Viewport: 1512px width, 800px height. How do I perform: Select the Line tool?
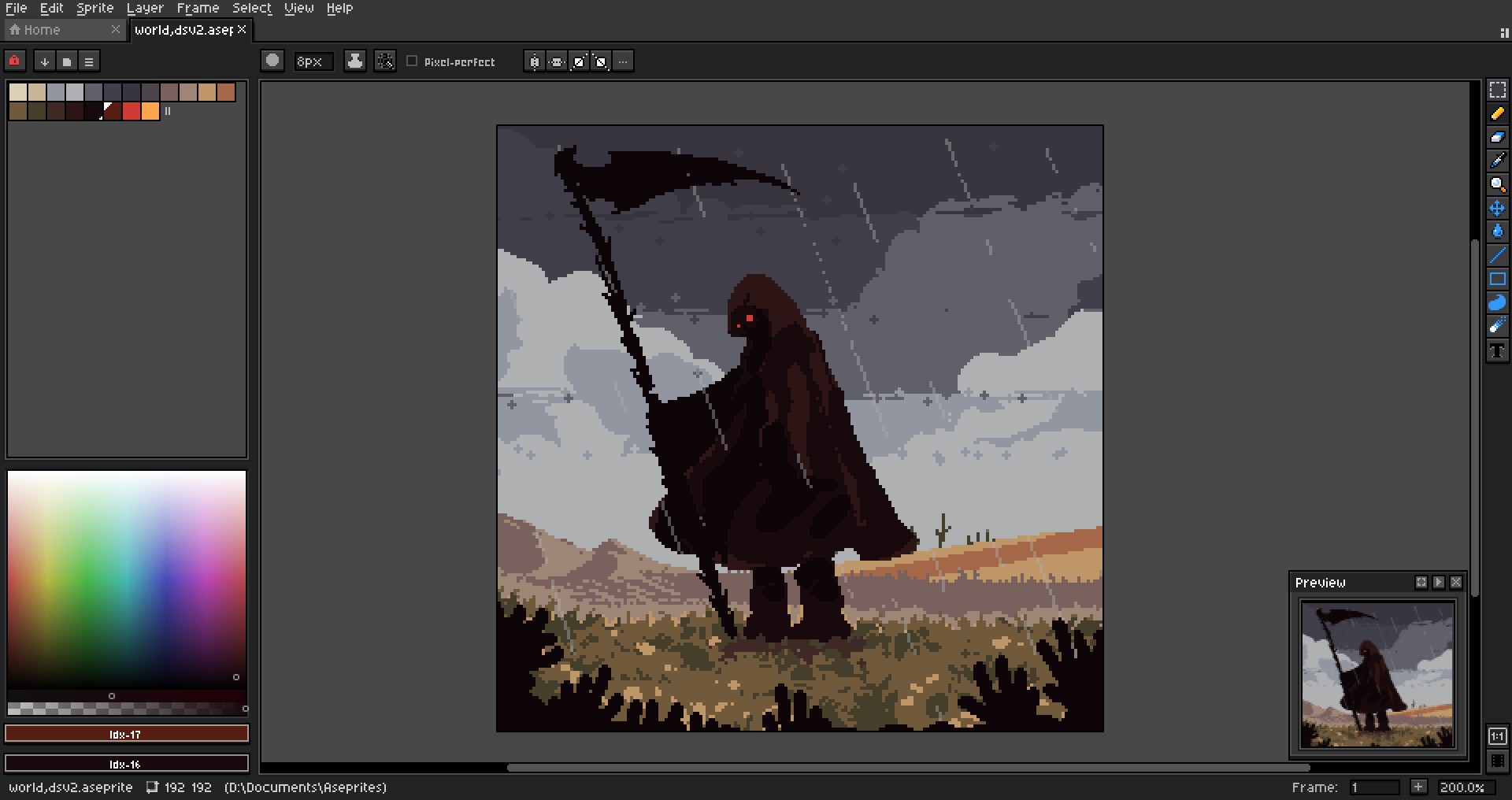[1497, 255]
